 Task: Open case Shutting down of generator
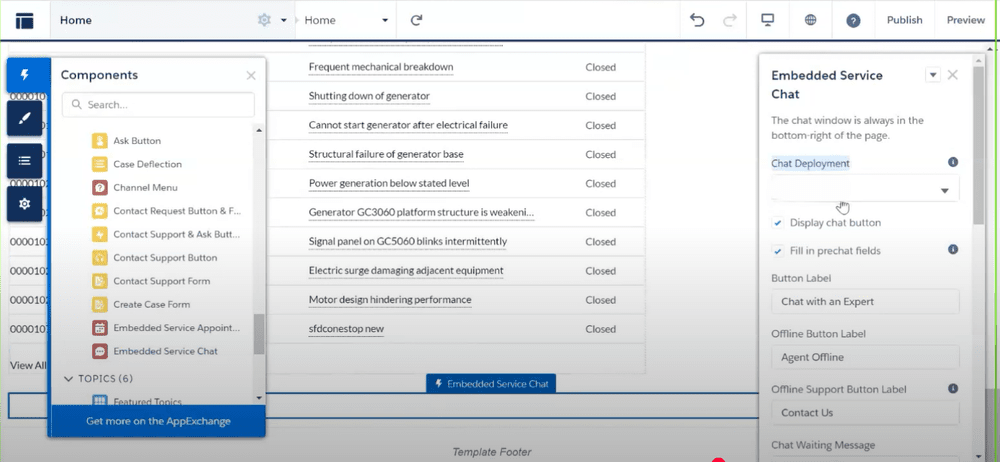[369, 96]
